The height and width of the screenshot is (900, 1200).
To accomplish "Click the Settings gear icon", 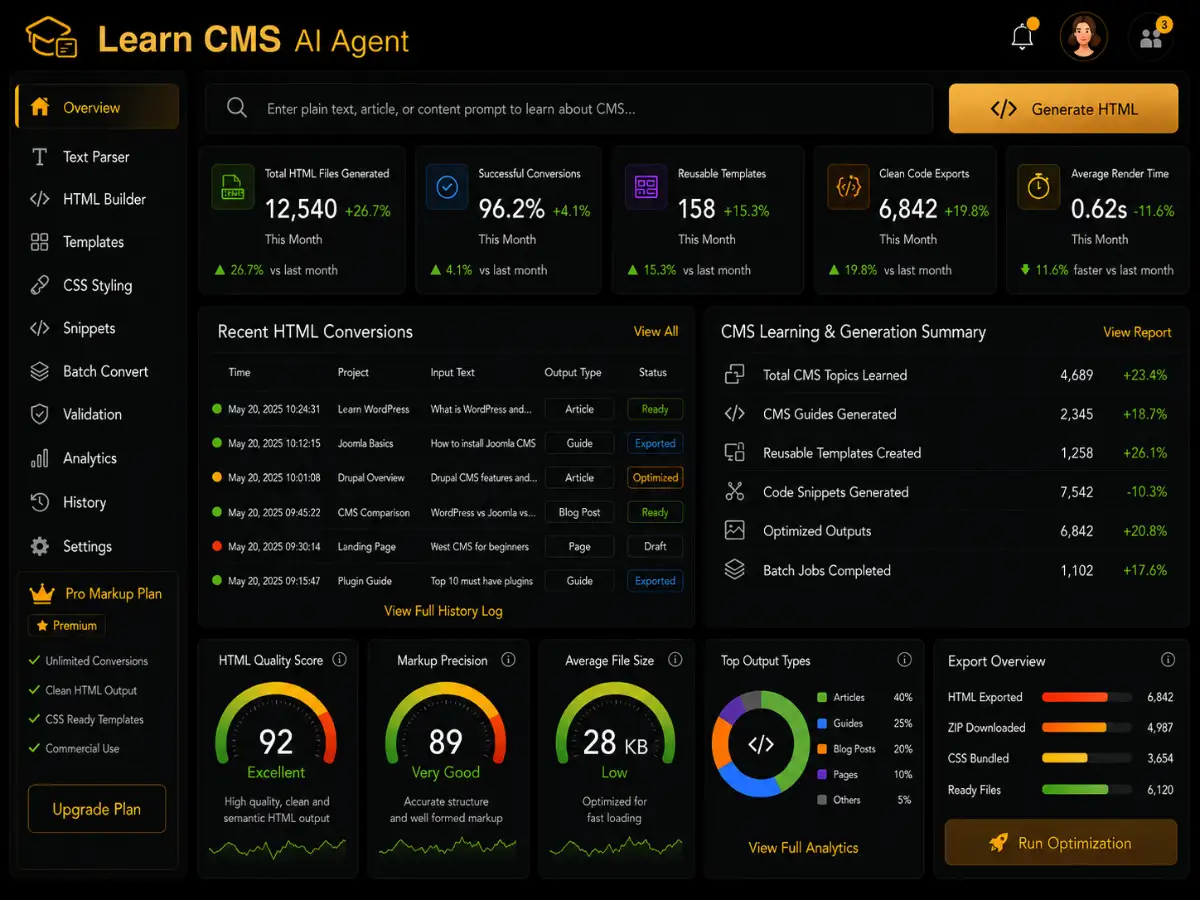I will coord(40,546).
